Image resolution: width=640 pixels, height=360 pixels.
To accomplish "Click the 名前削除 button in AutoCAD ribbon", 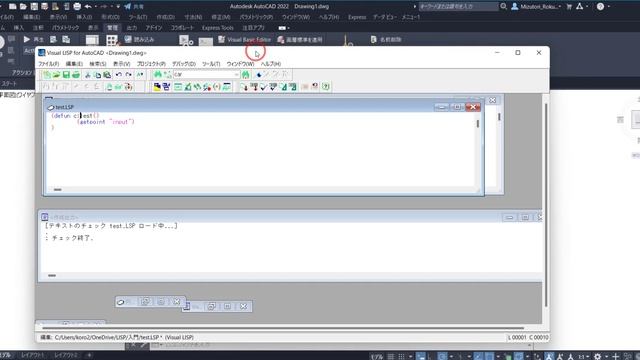I will [386, 40].
